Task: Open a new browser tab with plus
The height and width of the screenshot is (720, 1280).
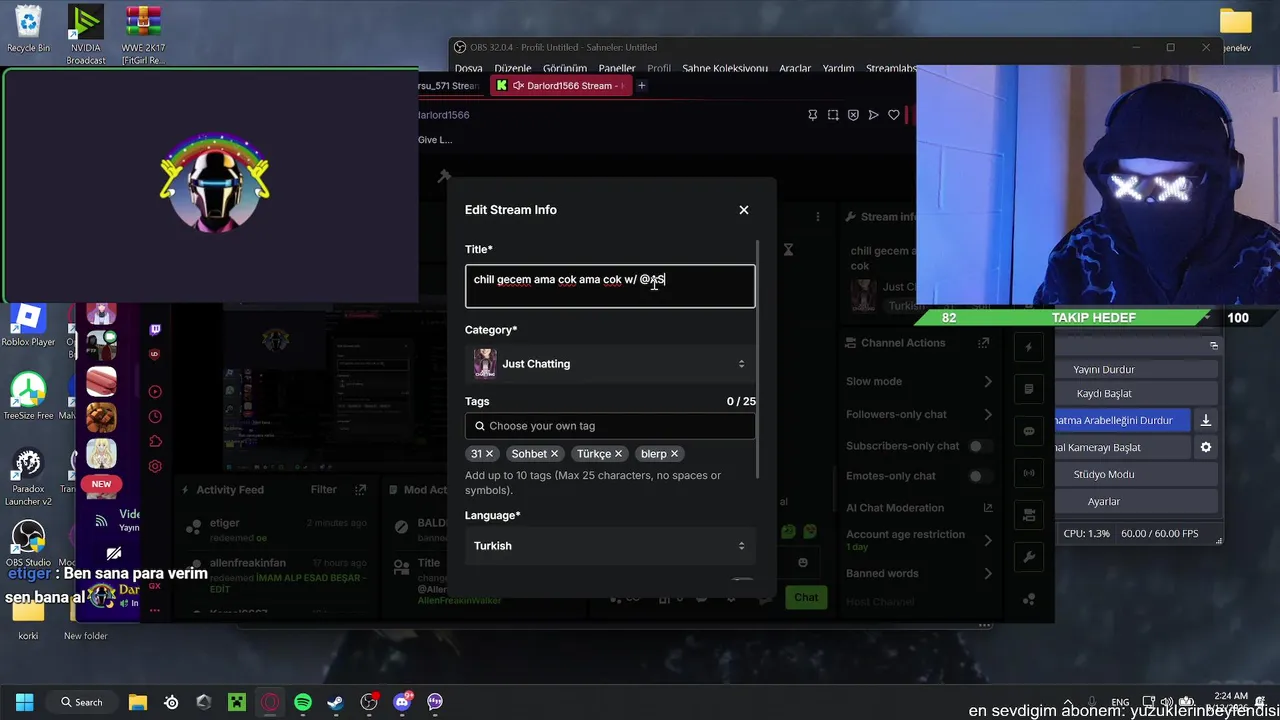Action: point(642,86)
